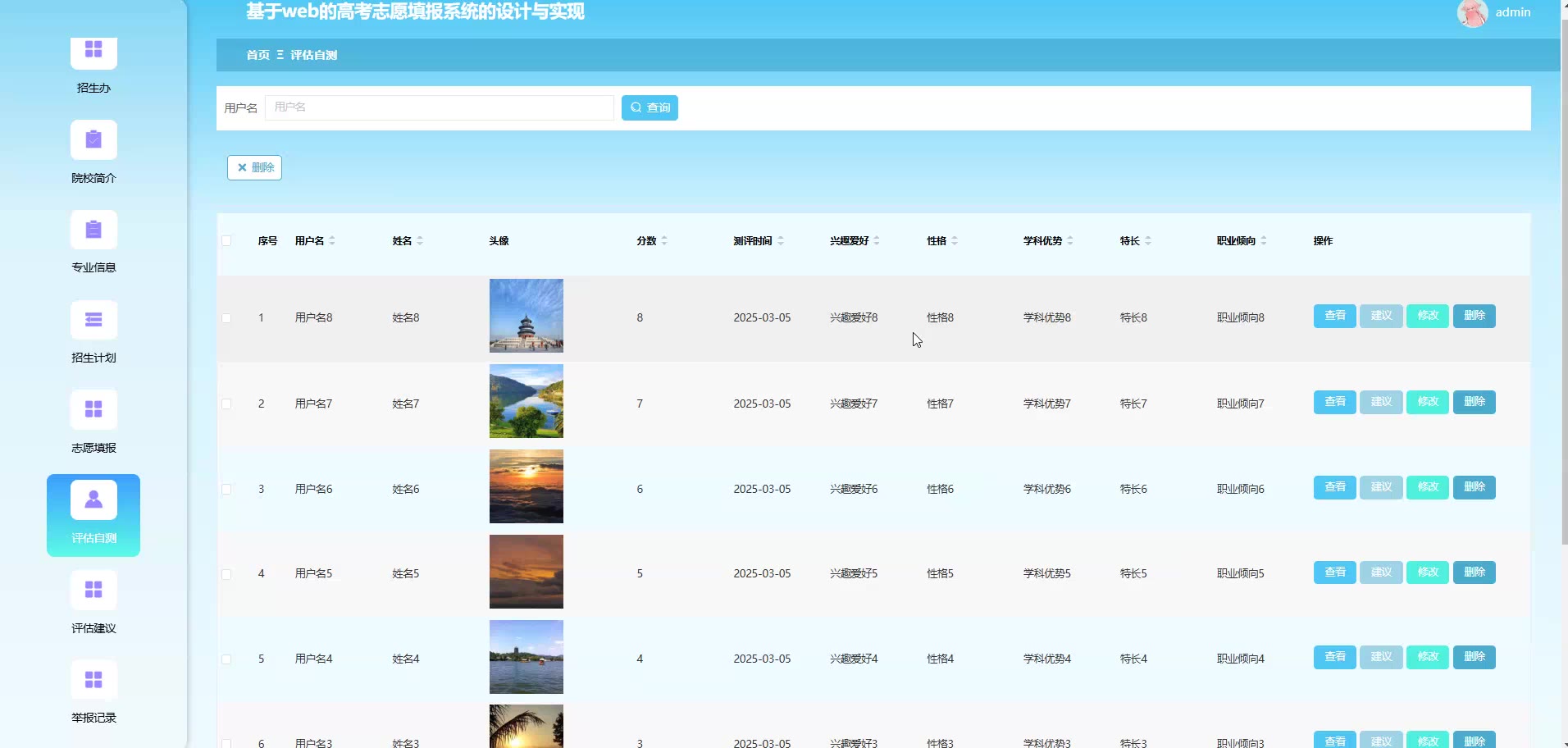The image size is (1568, 748).
Task: Check the row for 用户名8
Action: click(226, 318)
